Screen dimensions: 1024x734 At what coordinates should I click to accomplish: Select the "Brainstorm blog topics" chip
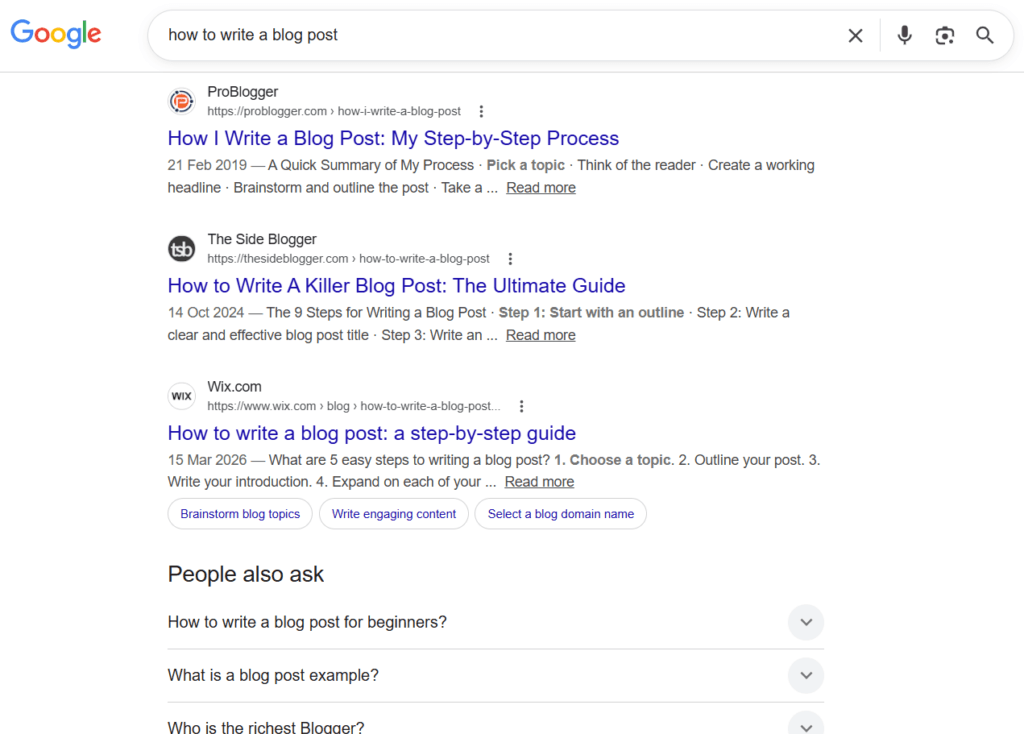coord(239,513)
